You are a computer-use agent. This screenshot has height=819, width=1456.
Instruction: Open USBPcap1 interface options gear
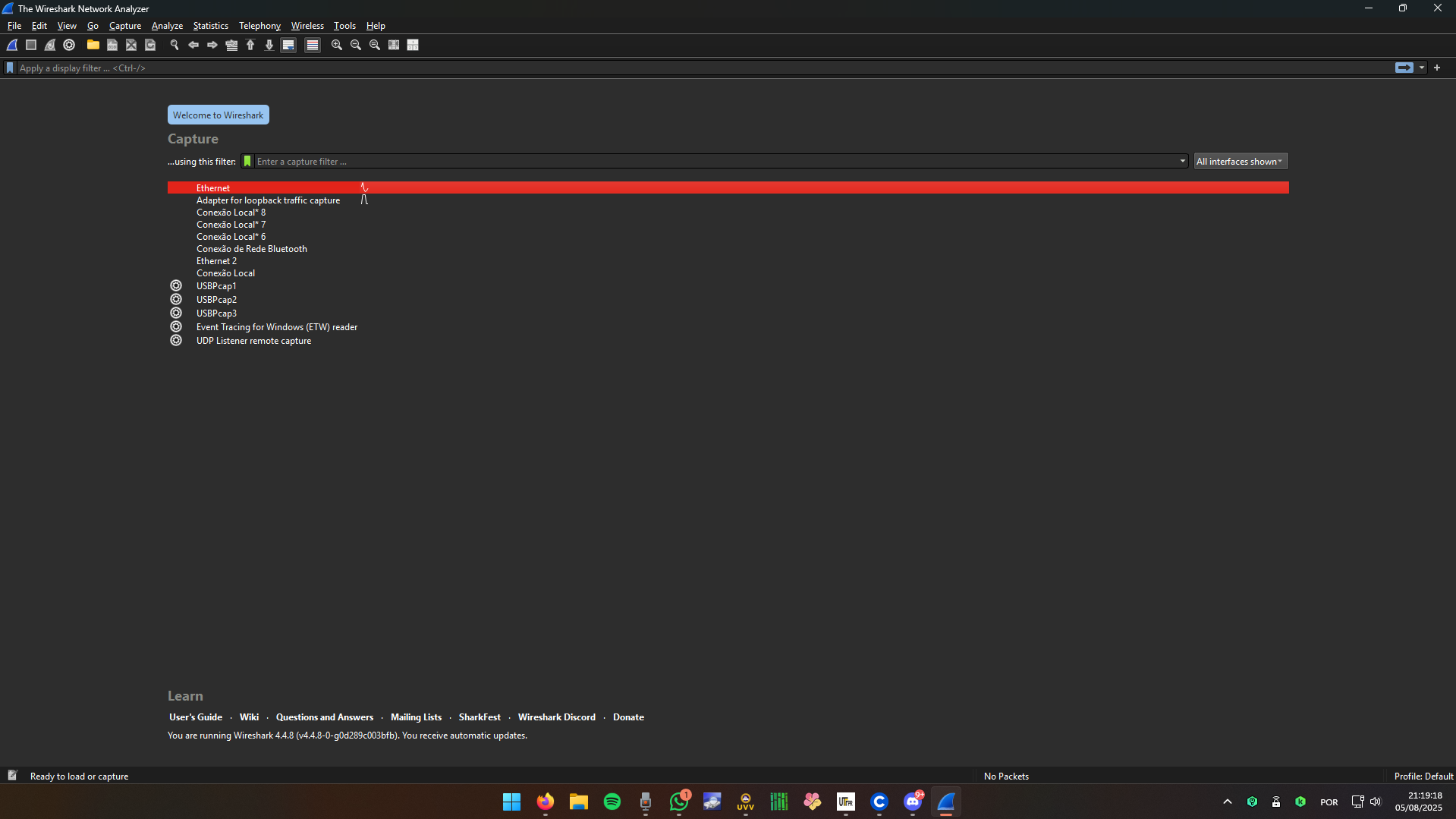click(x=176, y=286)
